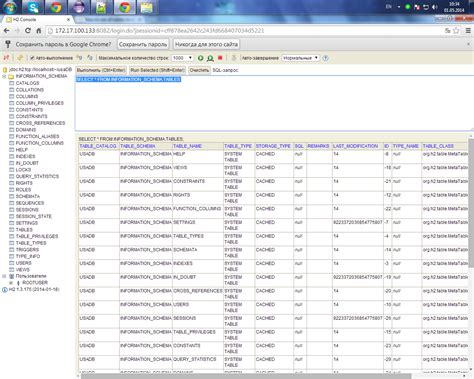The image size is (474, 379).
Task: Select the TABLES item in schema tree
Action: pos(24,230)
